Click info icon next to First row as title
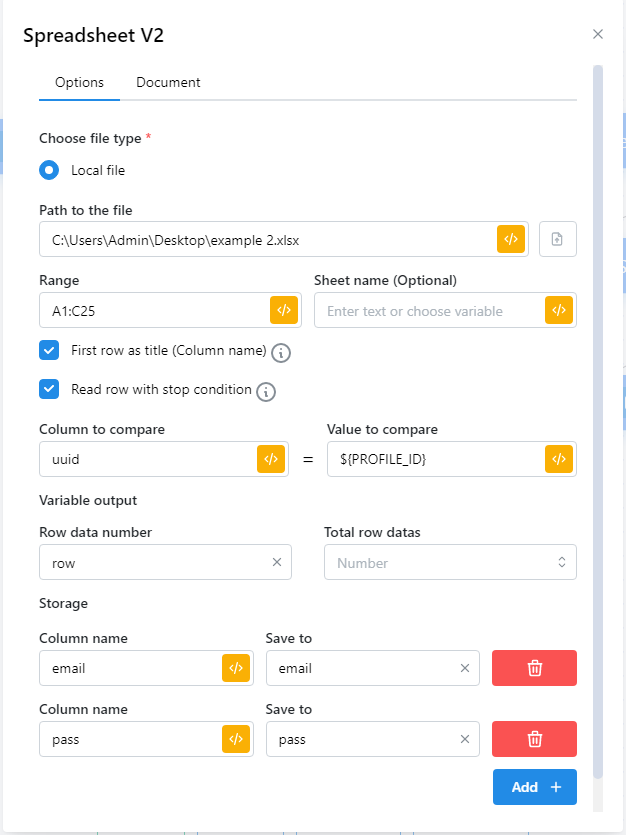Image resolution: width=626 pixels, height=835 pixels. pyautogui.click(x=281, y=353)
